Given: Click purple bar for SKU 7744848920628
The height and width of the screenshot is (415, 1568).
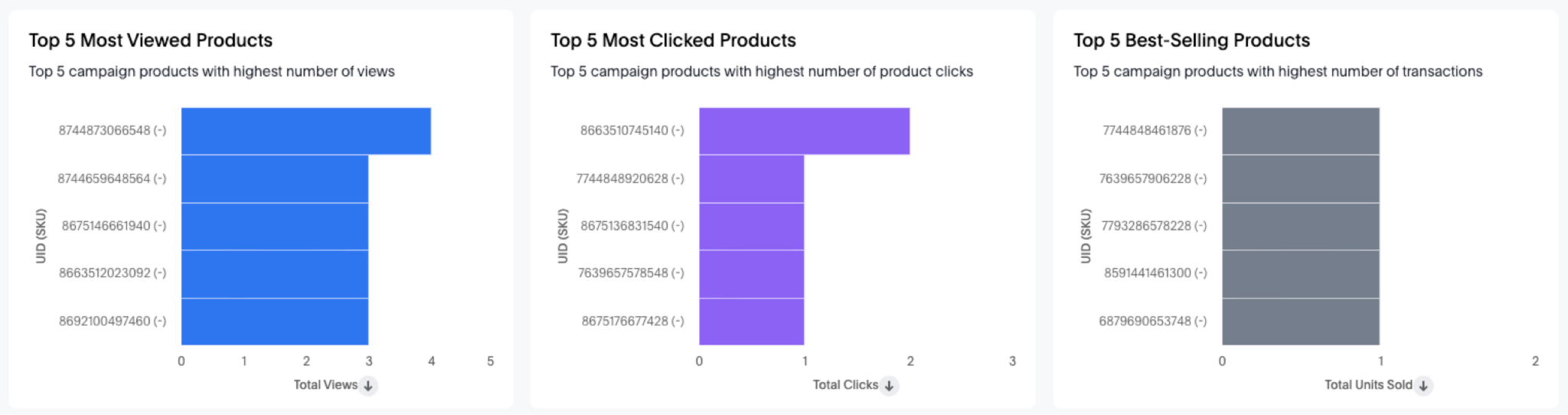Looking at the screenshot, I should coord(751,178).
